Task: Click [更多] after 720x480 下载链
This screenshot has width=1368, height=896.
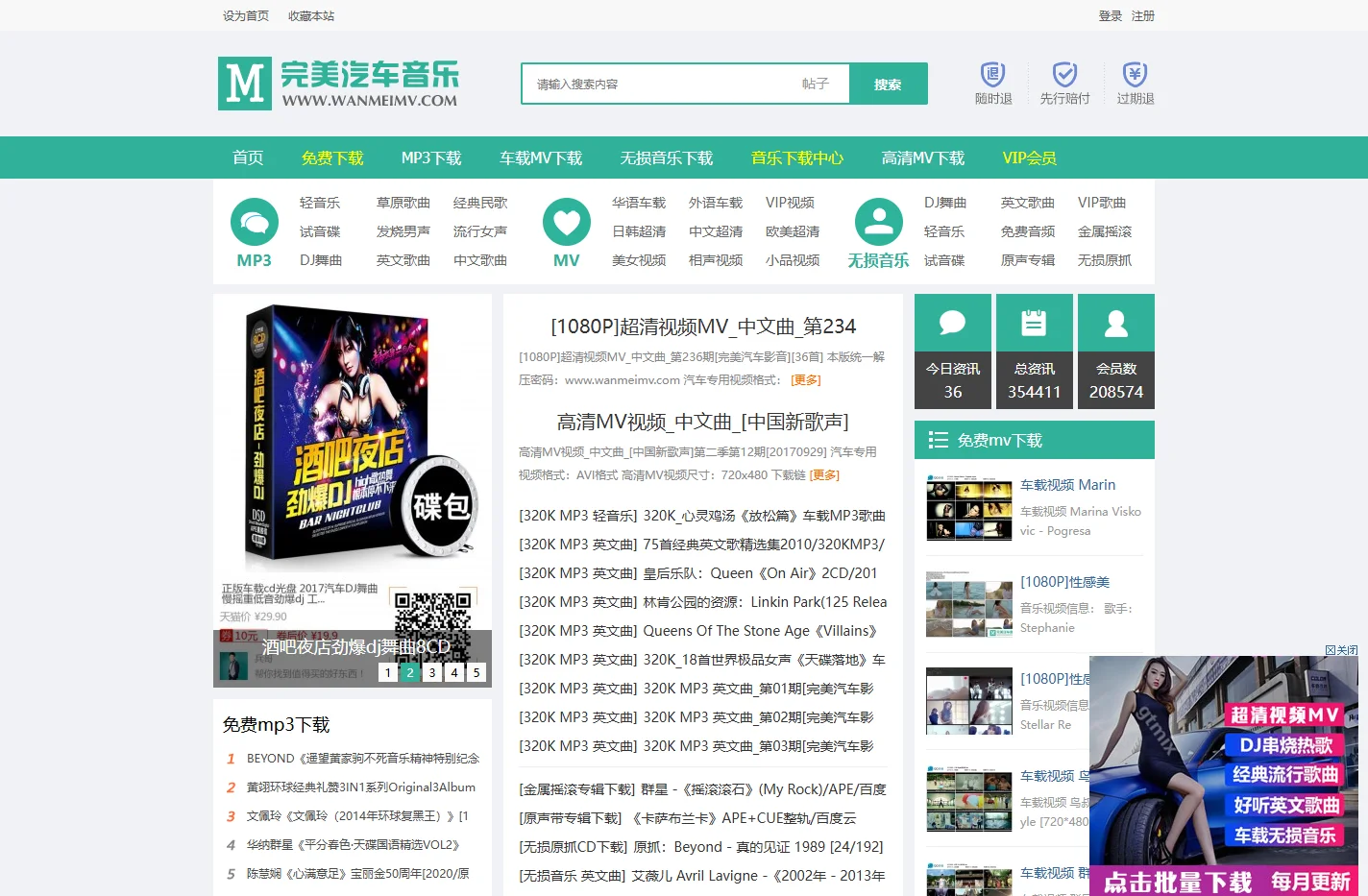Action: point(824,475)
